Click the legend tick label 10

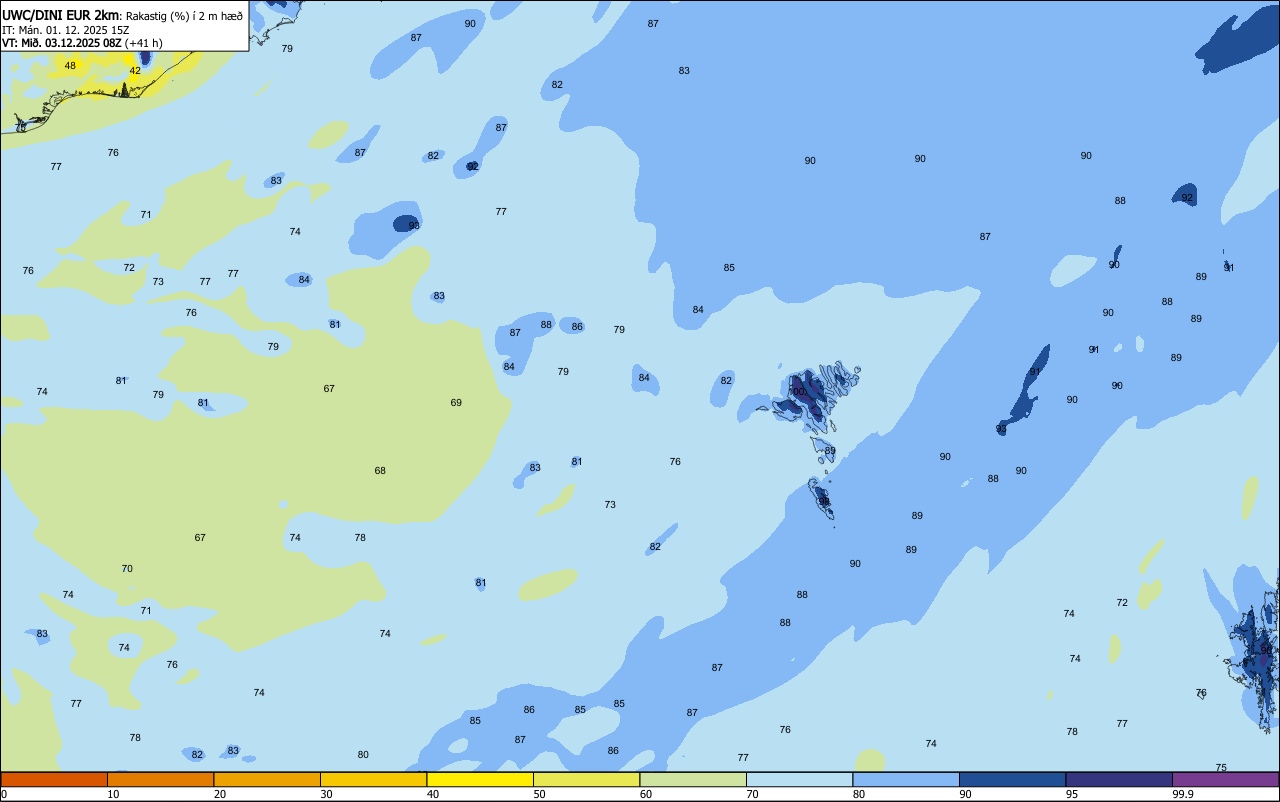coord(113,794)
